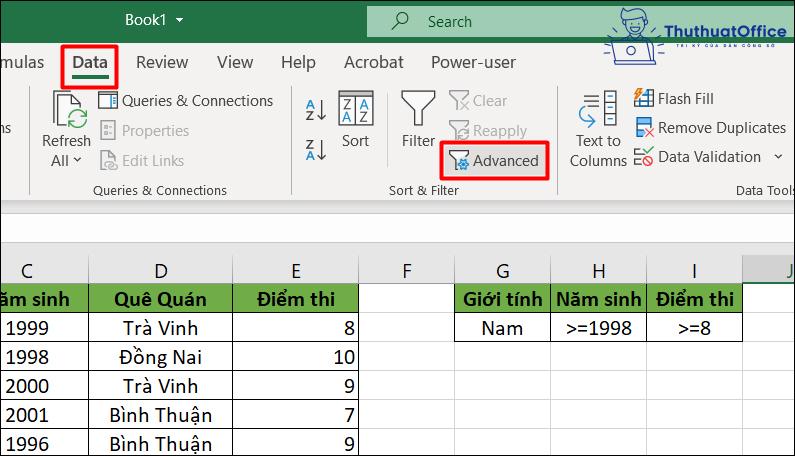Open the Book1 title dropdown
Screen dimensions: 795x456
180,20
